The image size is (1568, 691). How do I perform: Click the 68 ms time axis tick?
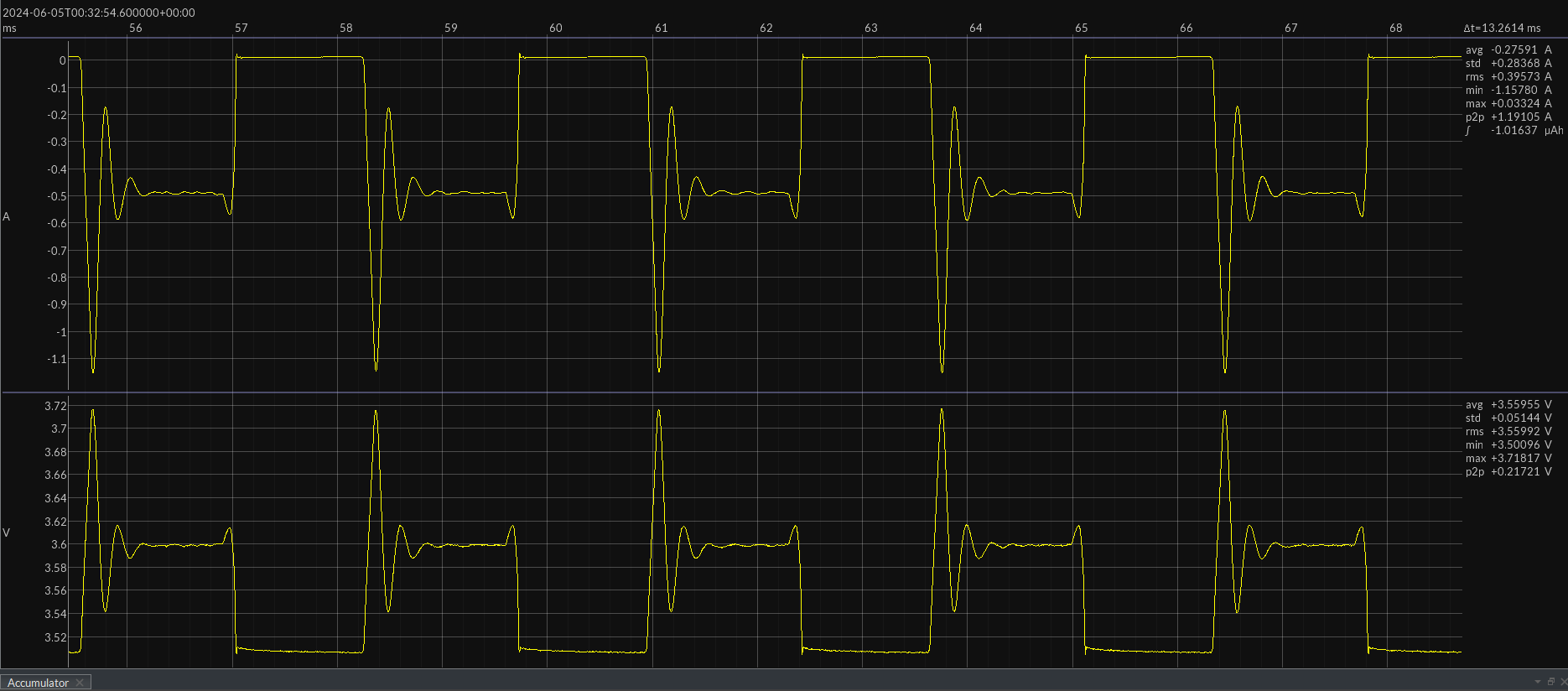1396,28
